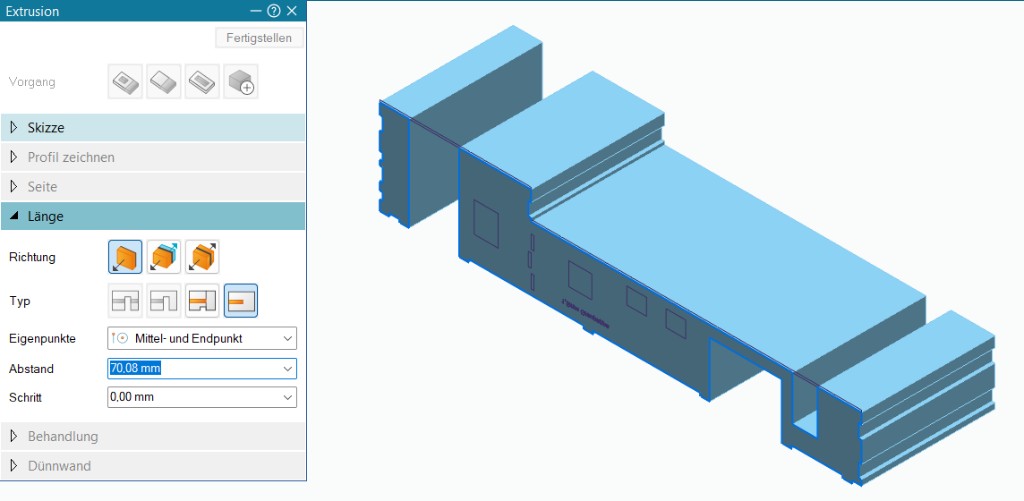Viewport: 1024px width, 501px height.
Task: Expand the Skizze section
Action: click(153, 127)
